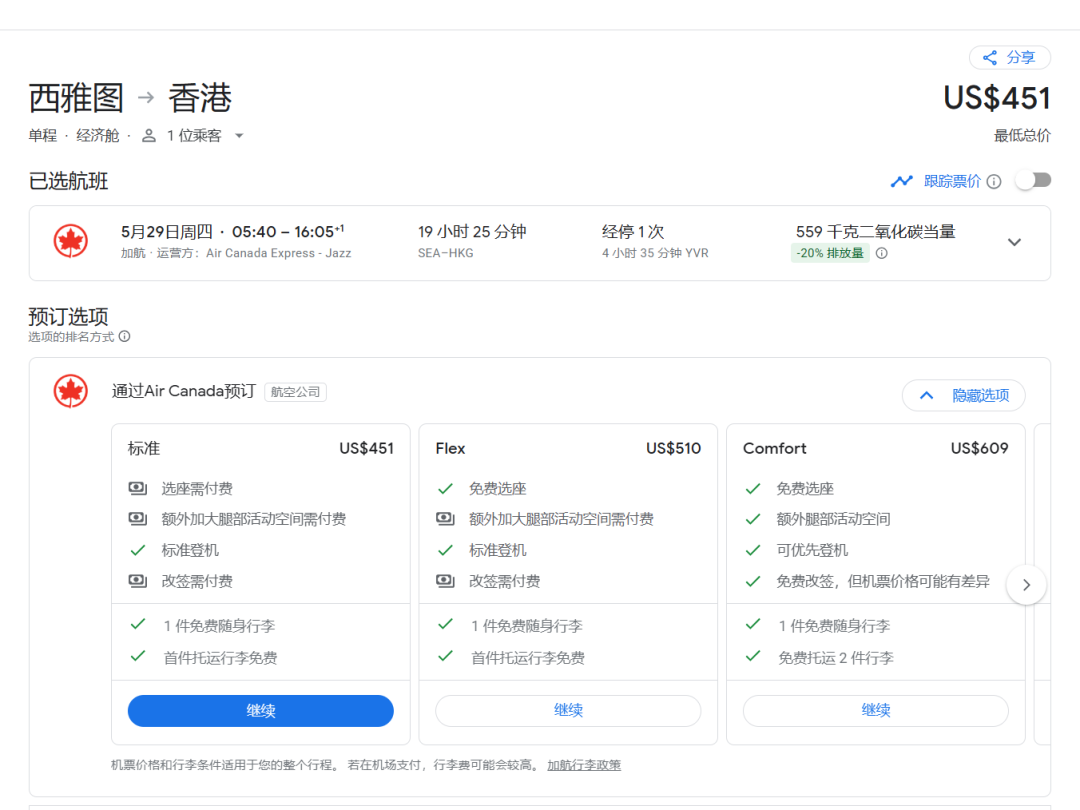This screenshot has width=1080, height=810.
Task: Click the 4 小时 35 分钟 YVR layover text
Action: (x=655, y=253)
